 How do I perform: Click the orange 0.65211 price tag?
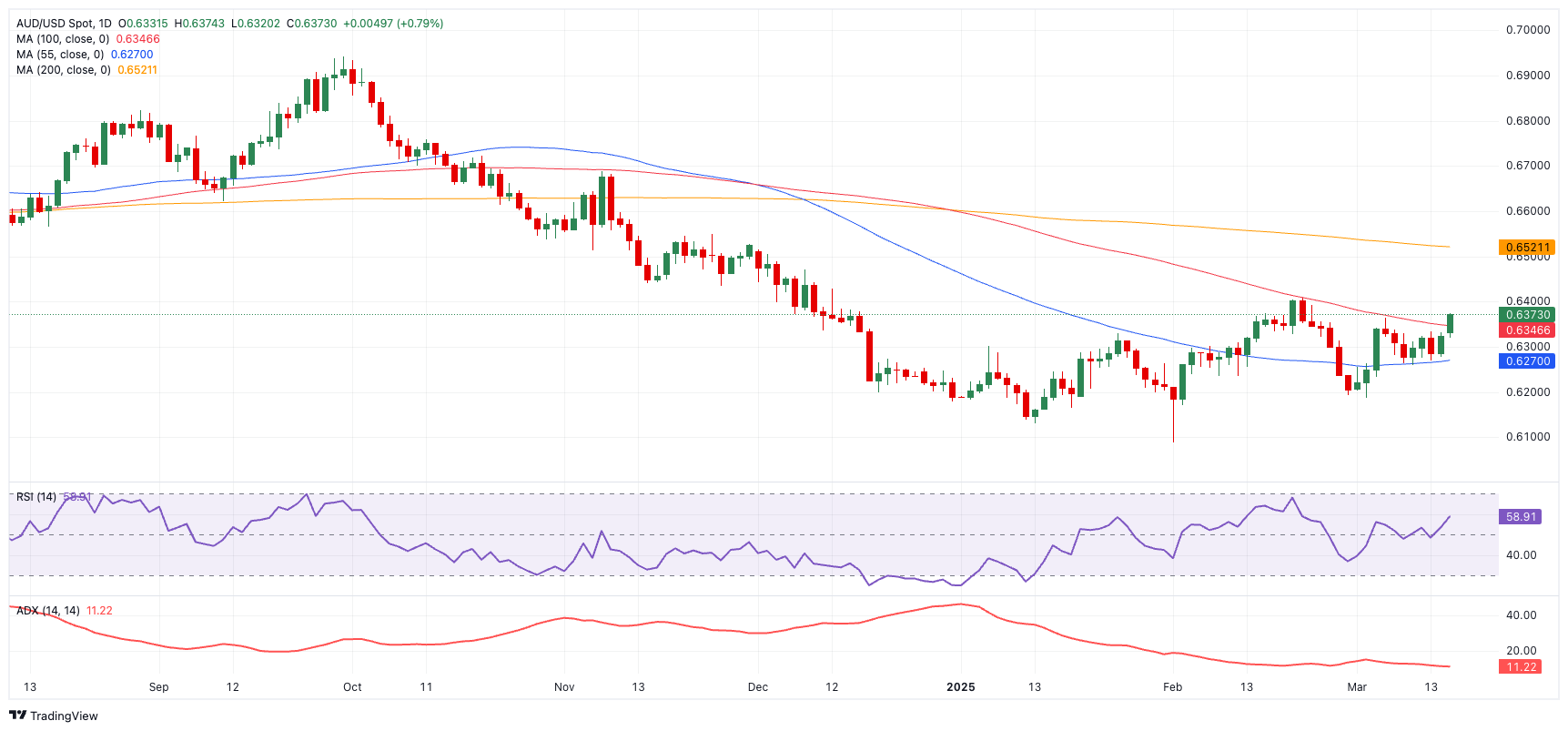pos(1526,248)
